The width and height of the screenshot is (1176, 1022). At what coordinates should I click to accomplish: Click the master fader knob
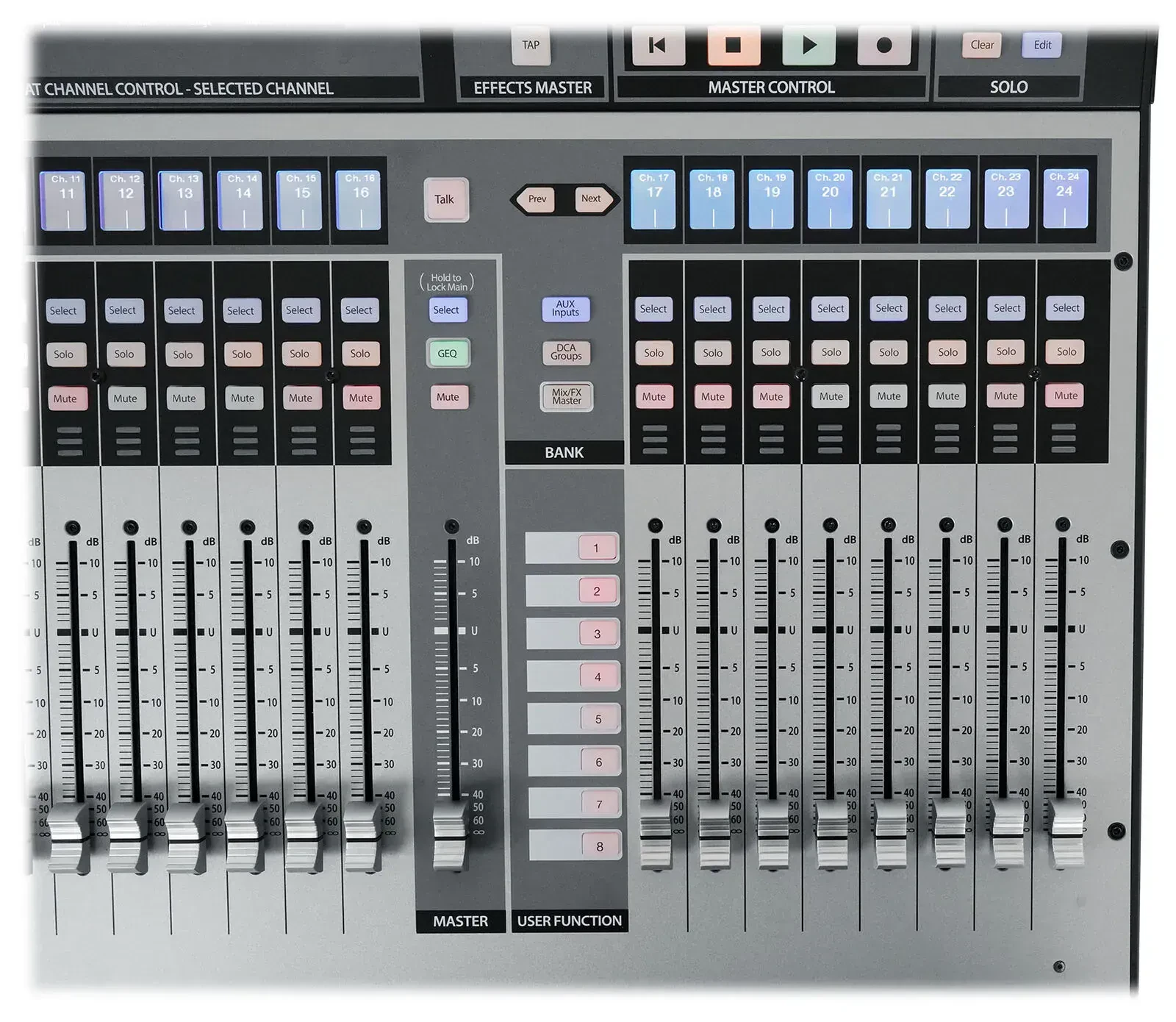click(450, 838)
